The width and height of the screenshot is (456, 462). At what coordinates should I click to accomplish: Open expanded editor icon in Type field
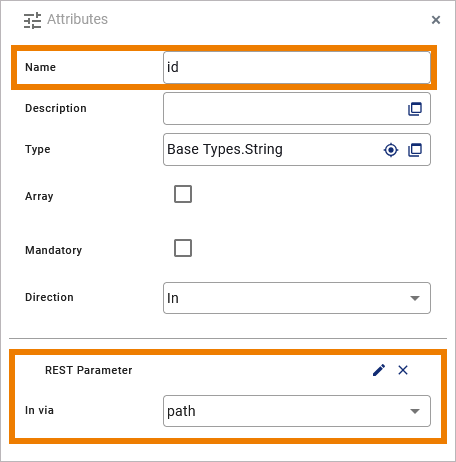[415, 150]
